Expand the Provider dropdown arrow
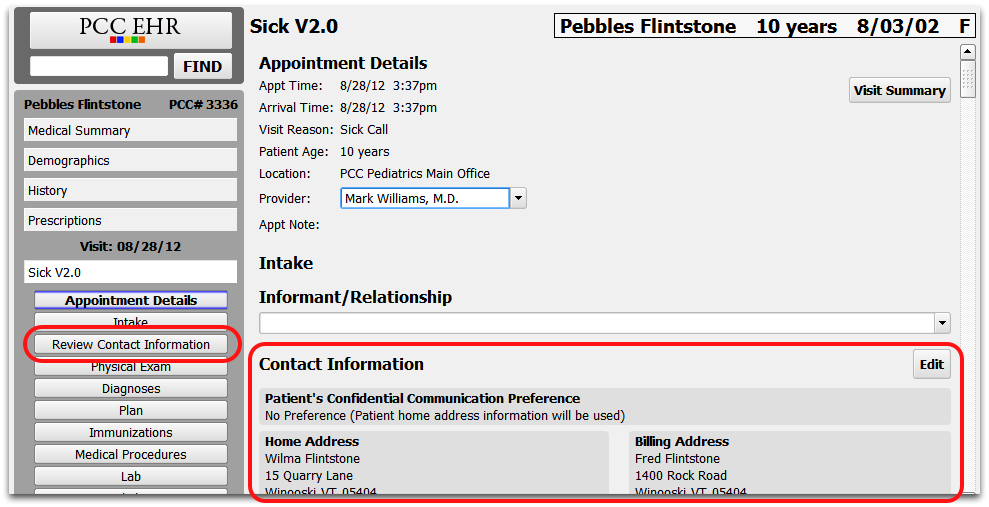This screenshot has height=507, width=989. 518,198
